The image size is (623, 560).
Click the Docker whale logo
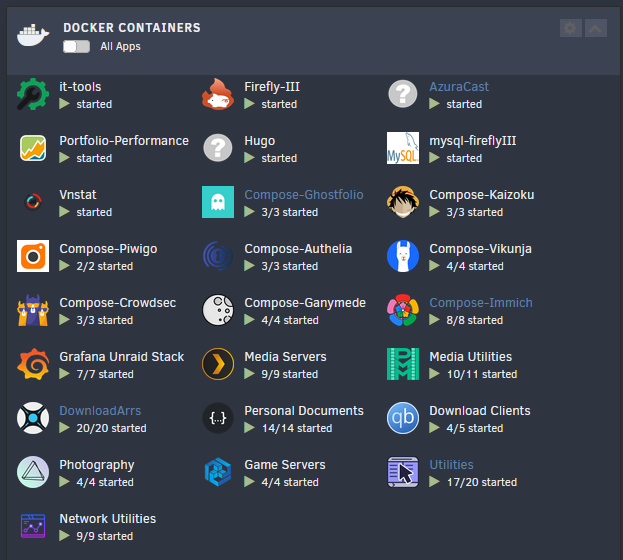[x=33, y=35]
